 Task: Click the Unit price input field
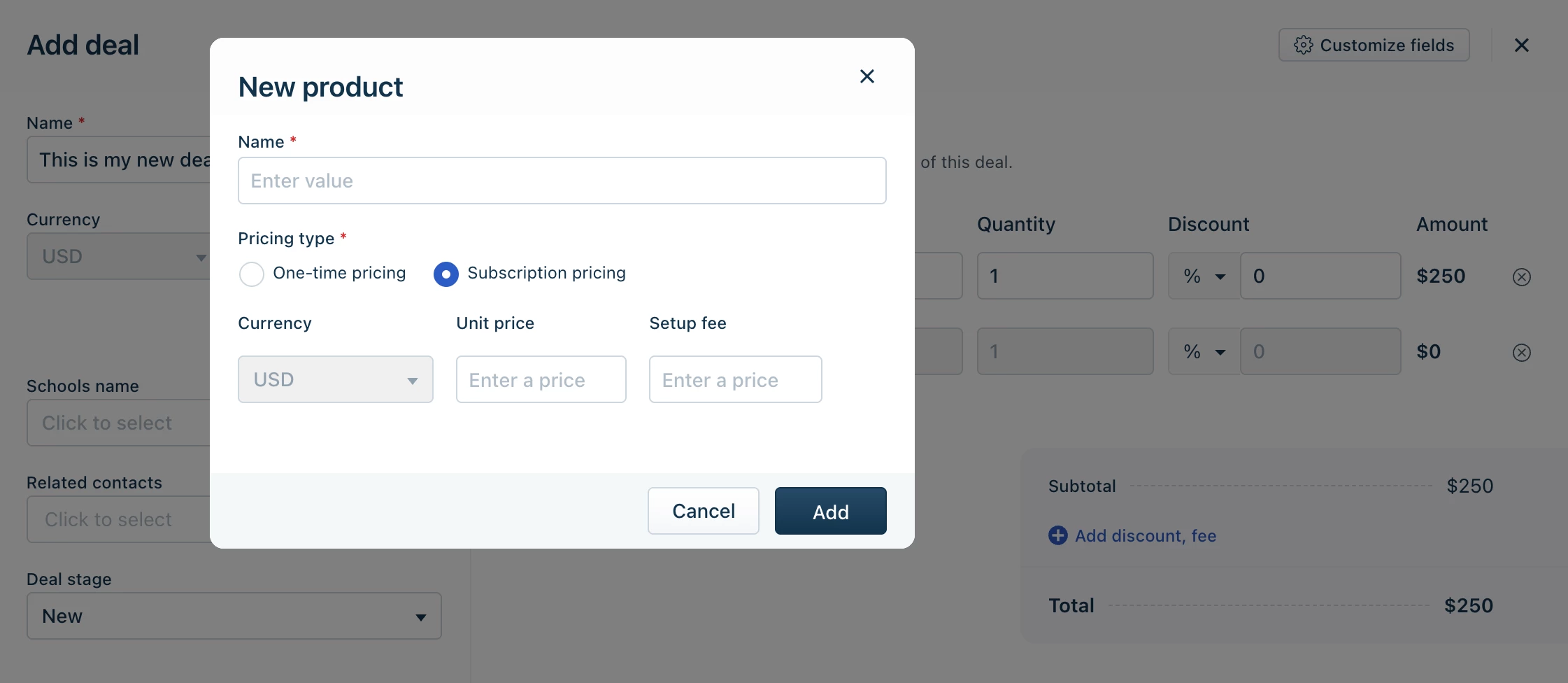coord(541,379)
